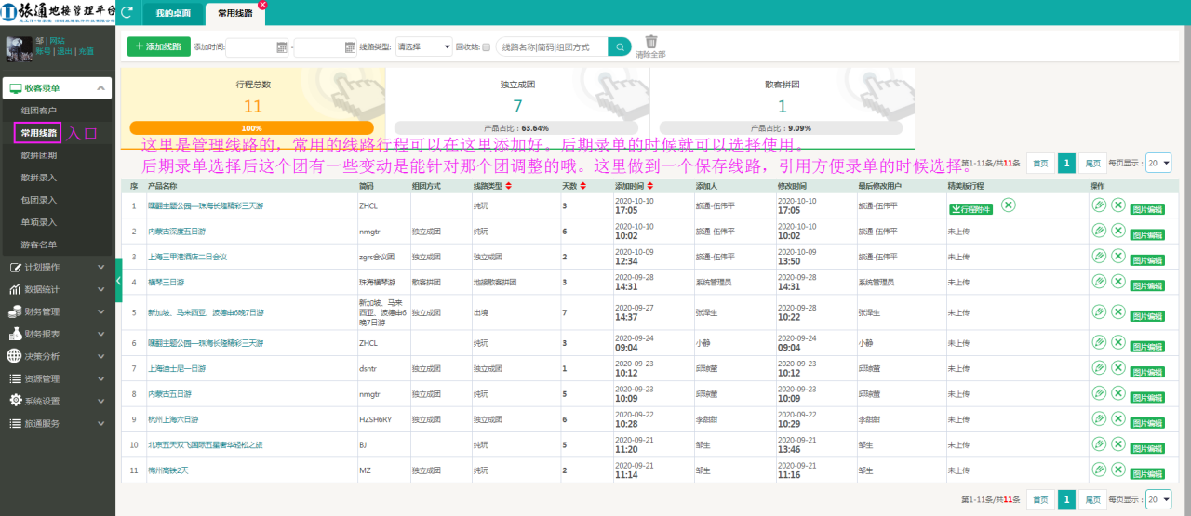Open top 每页显示 20 dropdown
The image size is (1191, 516).
pos(1158,162)
